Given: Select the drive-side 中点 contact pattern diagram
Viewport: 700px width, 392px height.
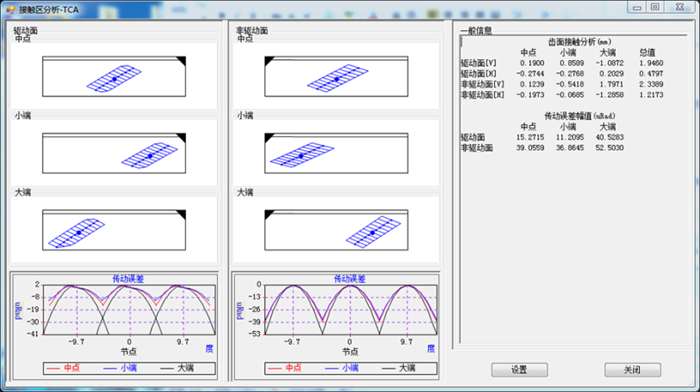Looking at the screenshot, I should (x=114, y=76).
